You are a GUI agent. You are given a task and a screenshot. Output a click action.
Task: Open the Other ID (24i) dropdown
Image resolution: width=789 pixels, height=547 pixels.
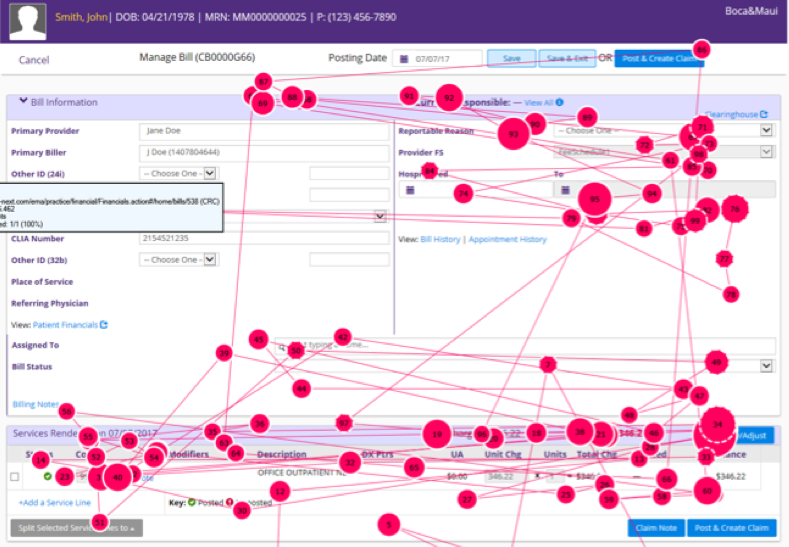178,174
